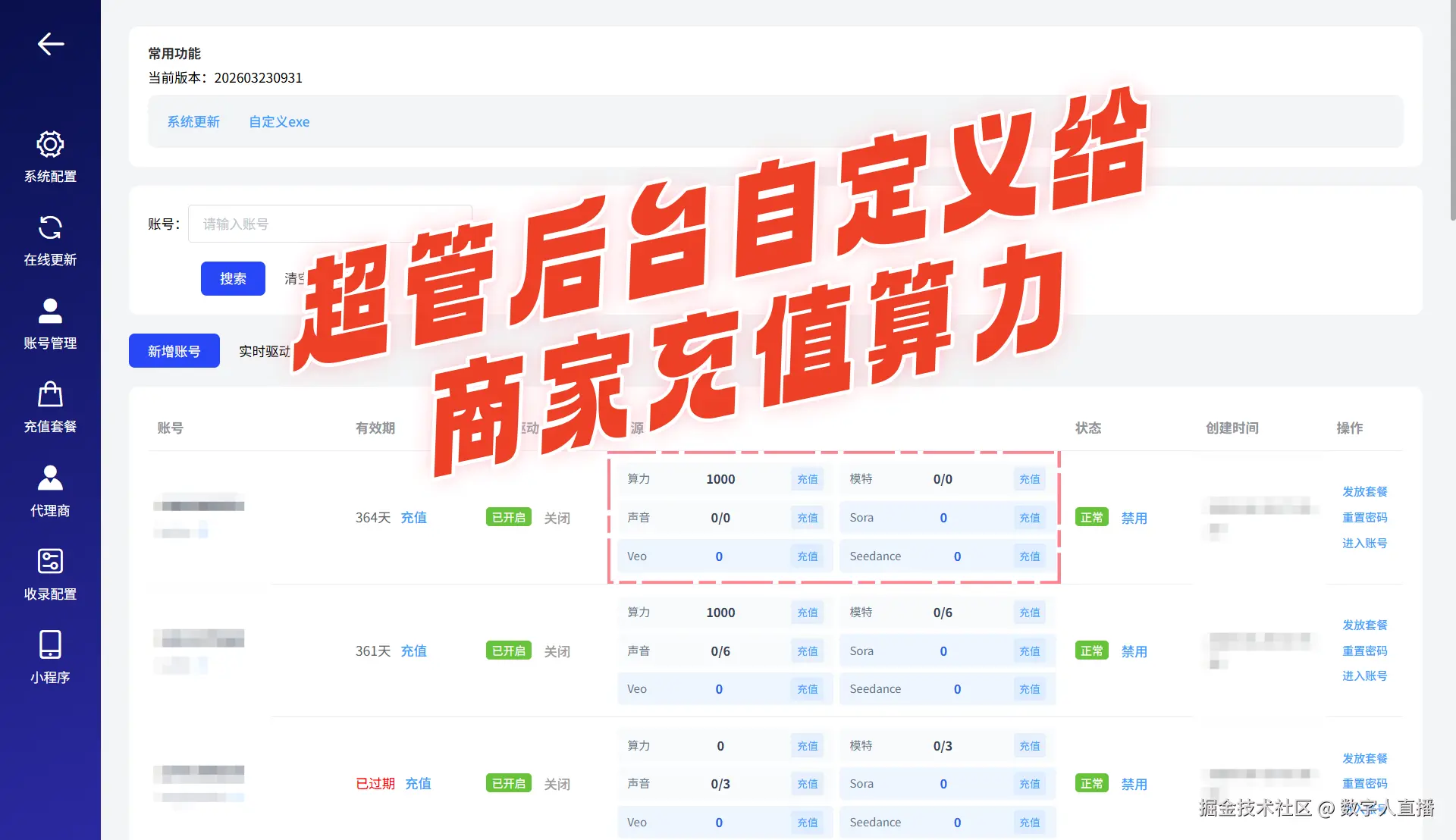Click 发放套餐 for the first account
1456x840 pixels.
(1364, 491)
